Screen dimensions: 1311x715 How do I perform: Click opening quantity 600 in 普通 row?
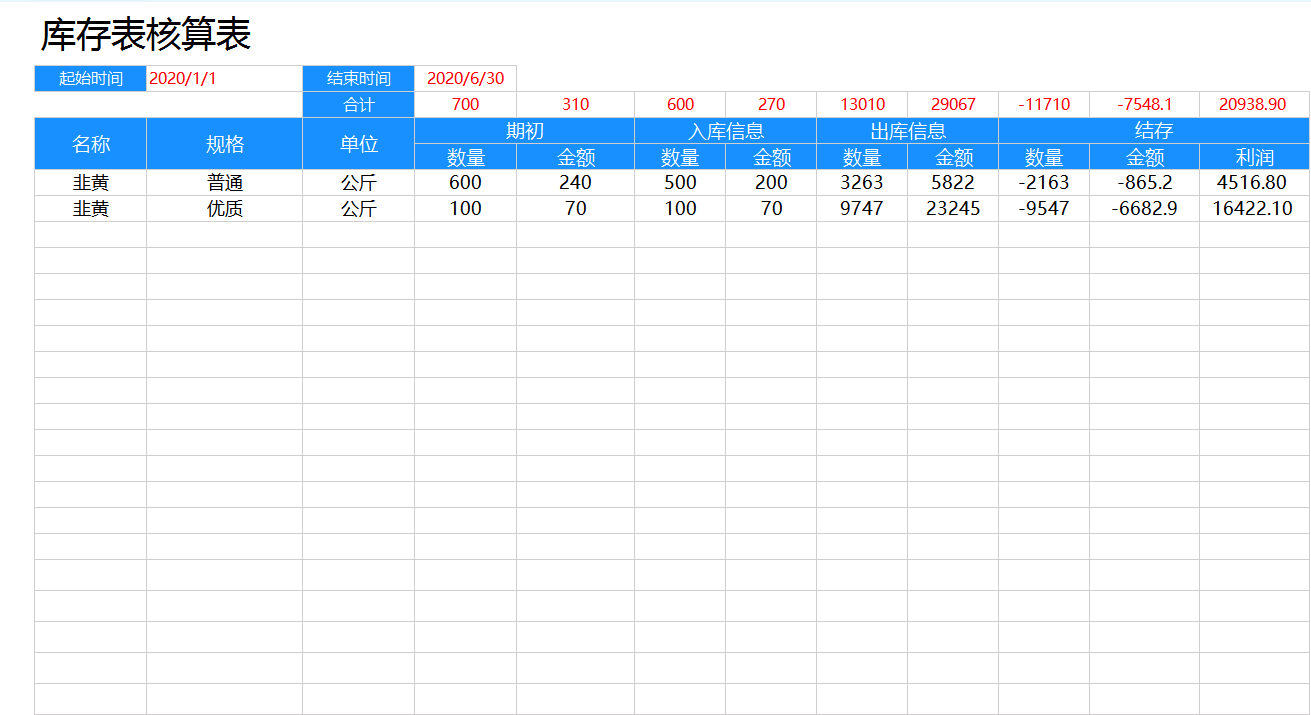(x=465, y=183)
